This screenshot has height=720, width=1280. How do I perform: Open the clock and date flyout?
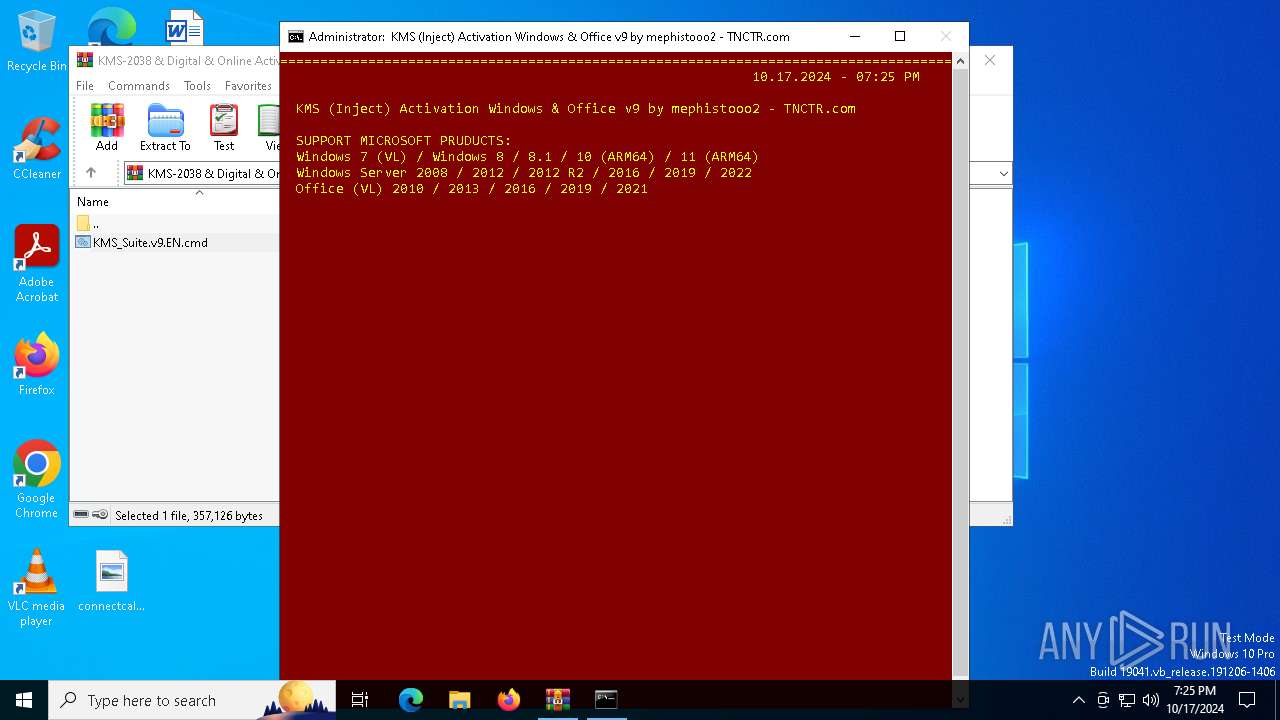click(1195, 700)
